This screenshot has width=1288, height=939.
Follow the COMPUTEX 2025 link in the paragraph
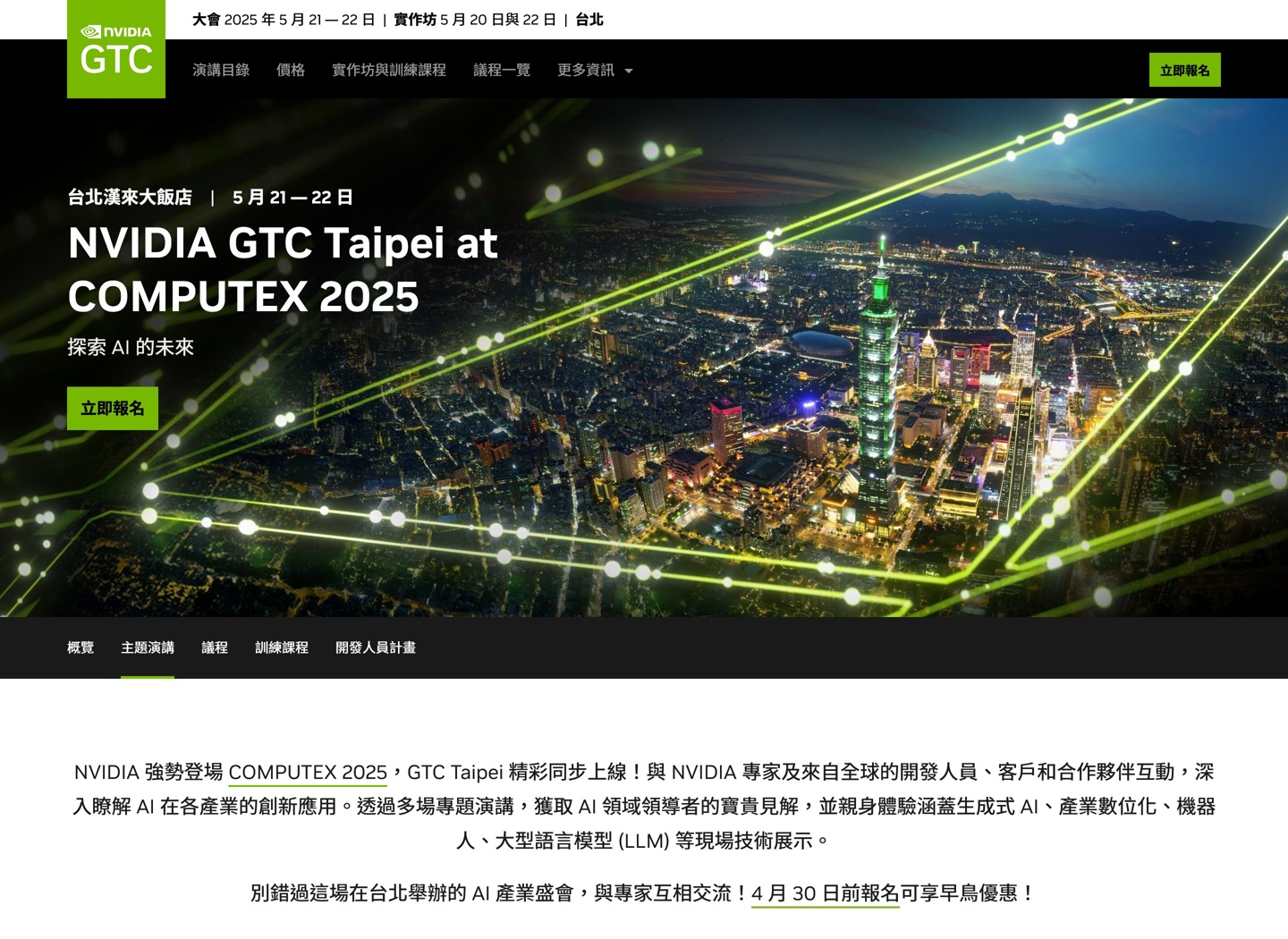pyautogui.click(x=308, y=772)
